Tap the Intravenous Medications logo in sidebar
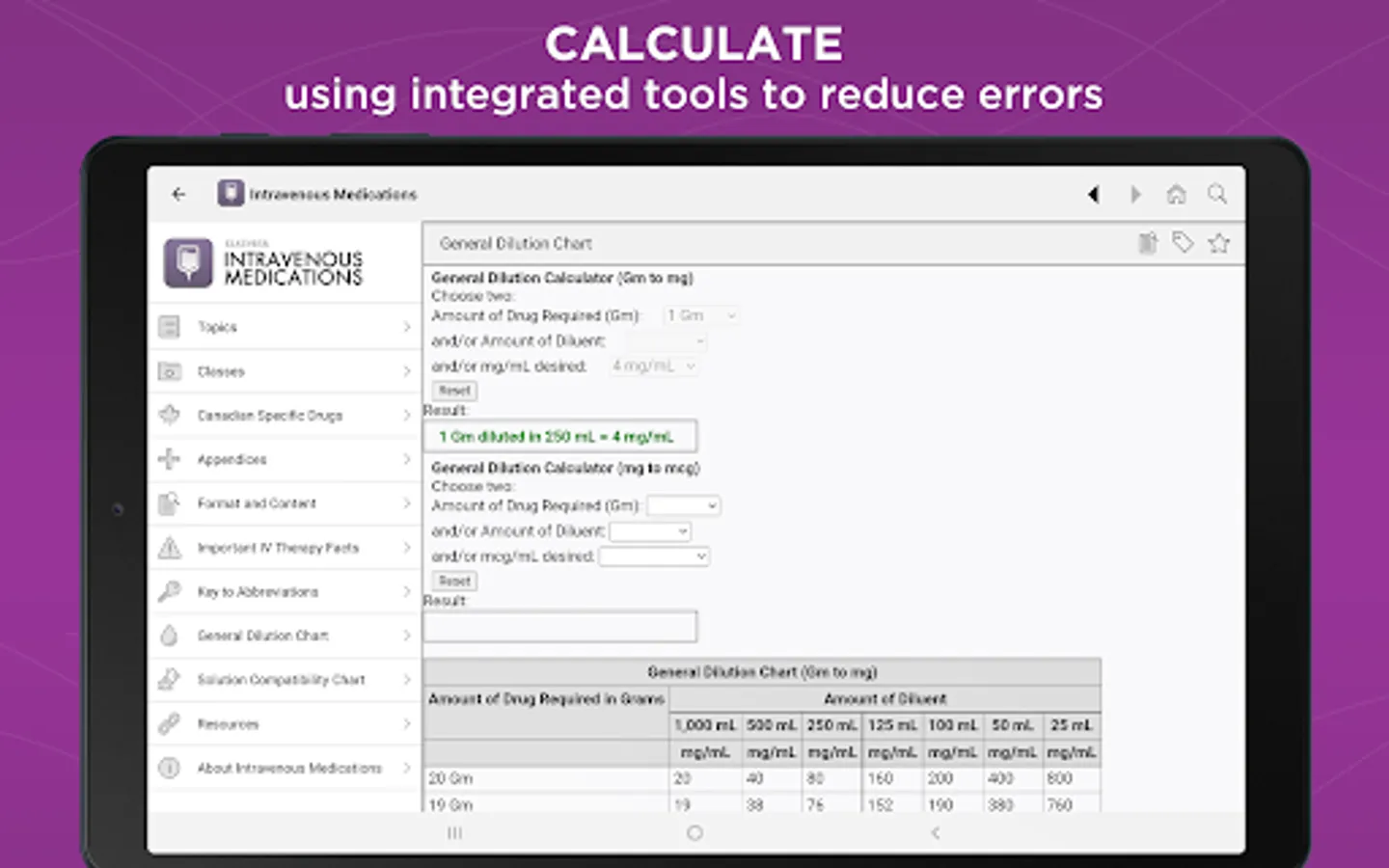This screenshot has height=868, width=1389. coord(263,263)
